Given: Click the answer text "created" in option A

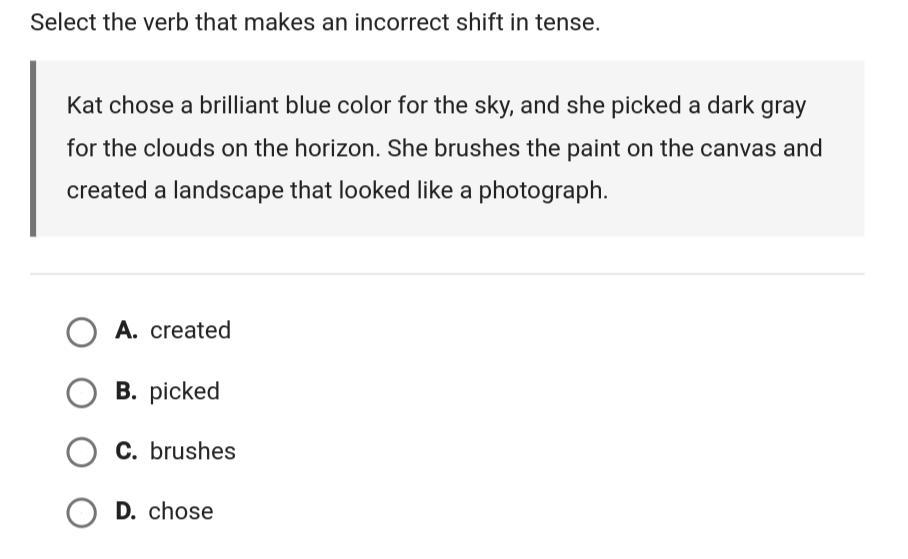Looking at the screenshot, I should click(190, 330).
